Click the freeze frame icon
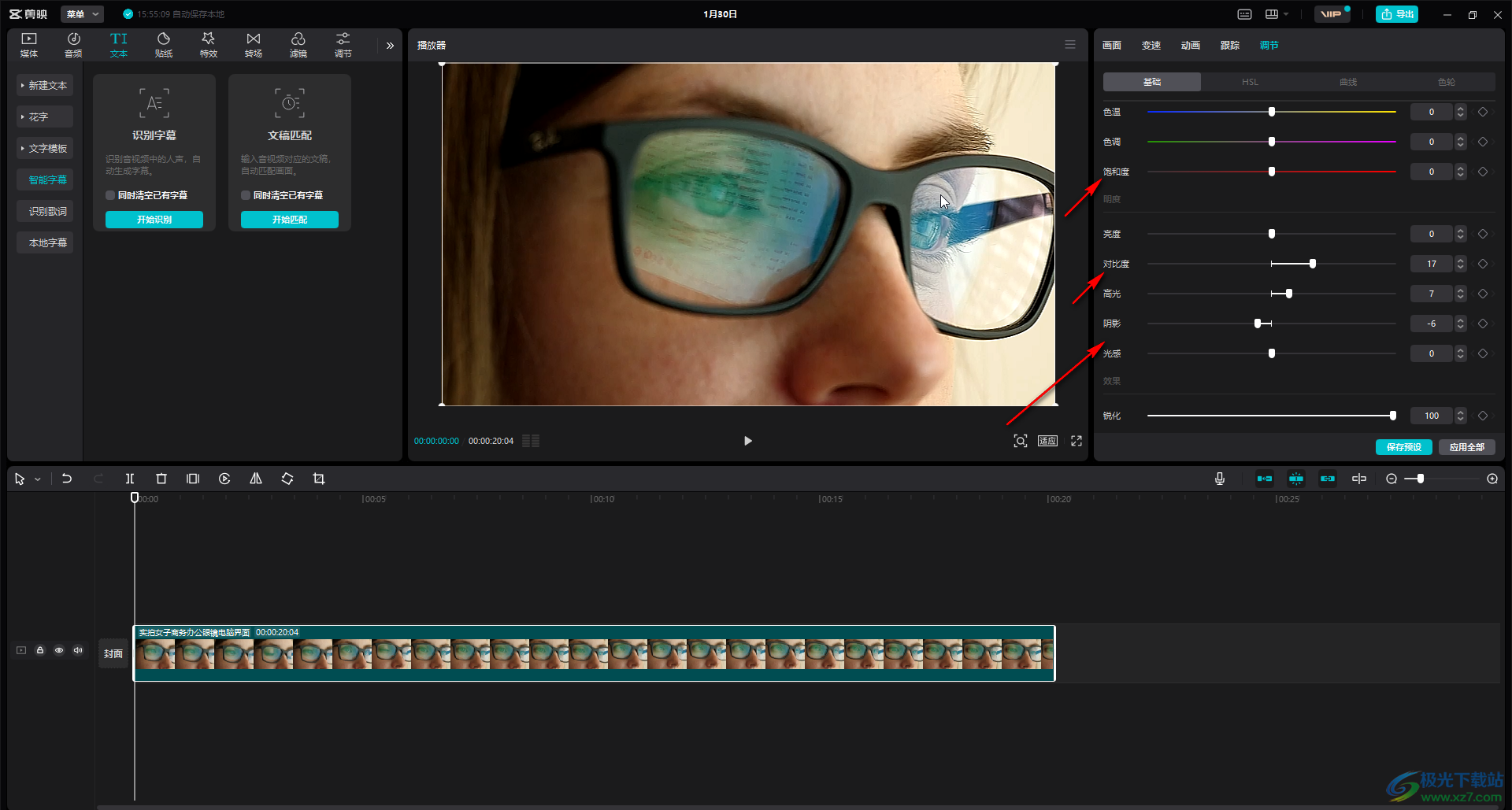 click(x=193, y=479)
